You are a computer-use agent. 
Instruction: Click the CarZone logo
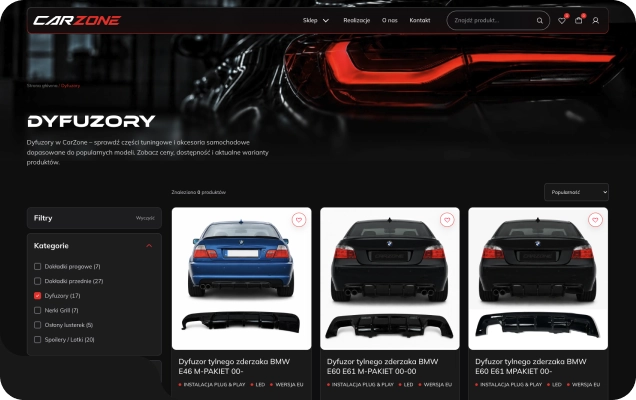tap(77, 20)
